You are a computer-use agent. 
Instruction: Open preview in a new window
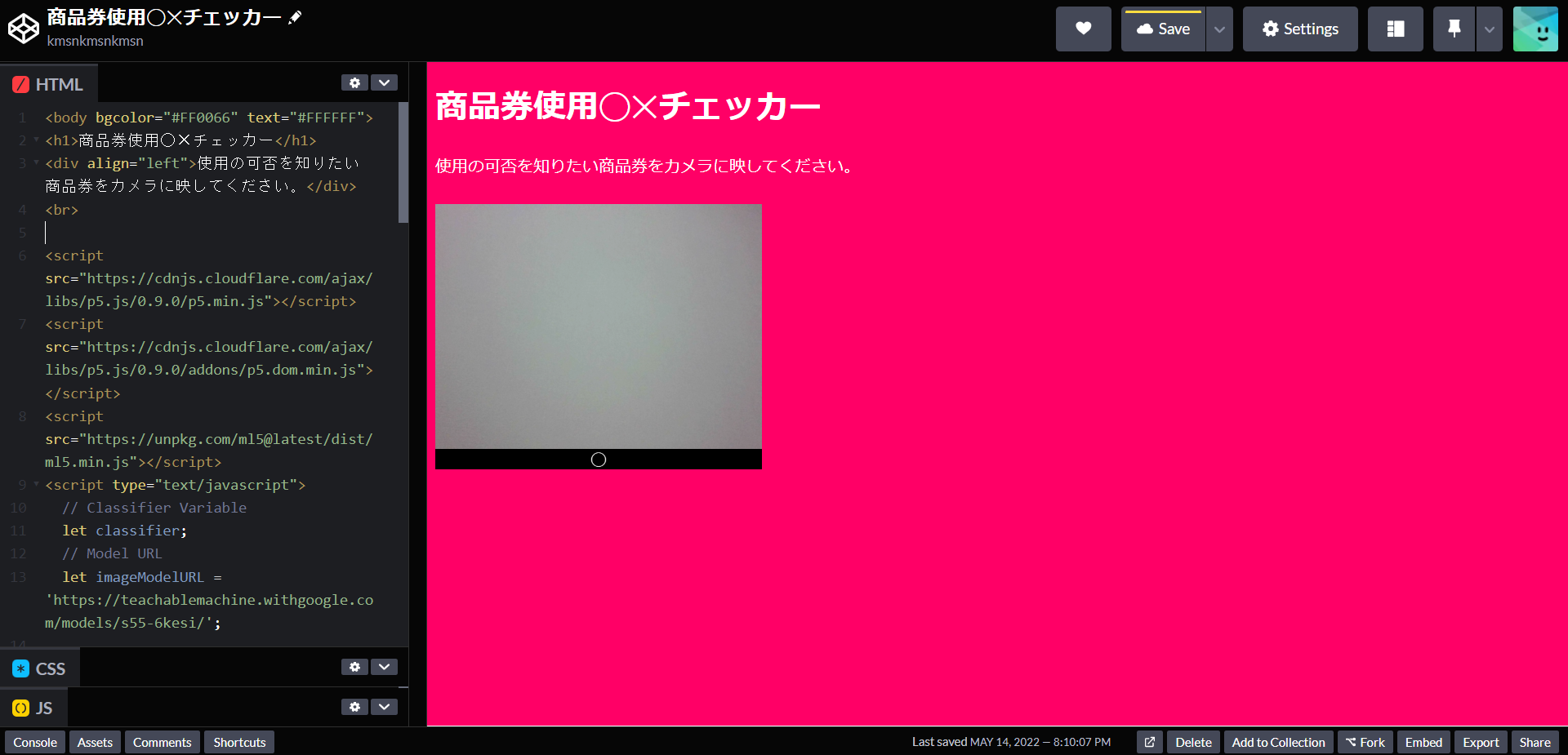(x=1149, y=742)
